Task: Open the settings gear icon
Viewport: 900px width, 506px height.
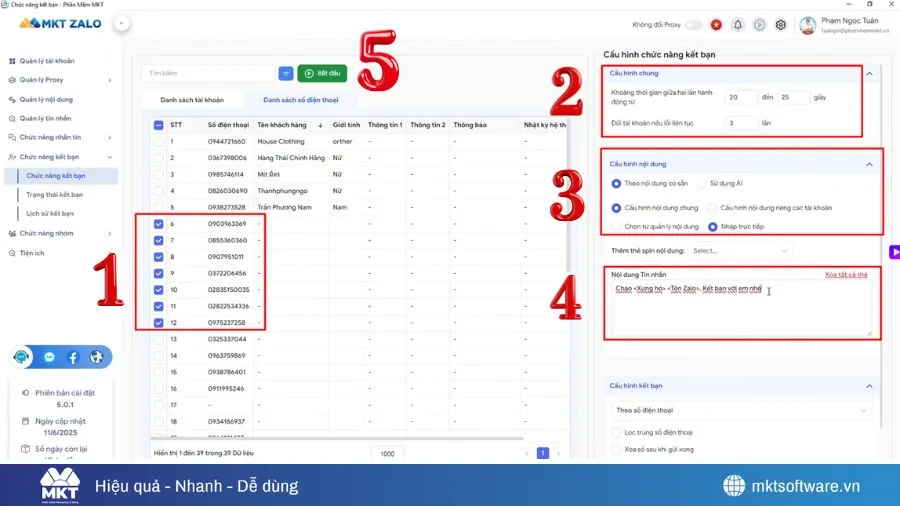Action: pyautogui.click(x=781, y=24)
